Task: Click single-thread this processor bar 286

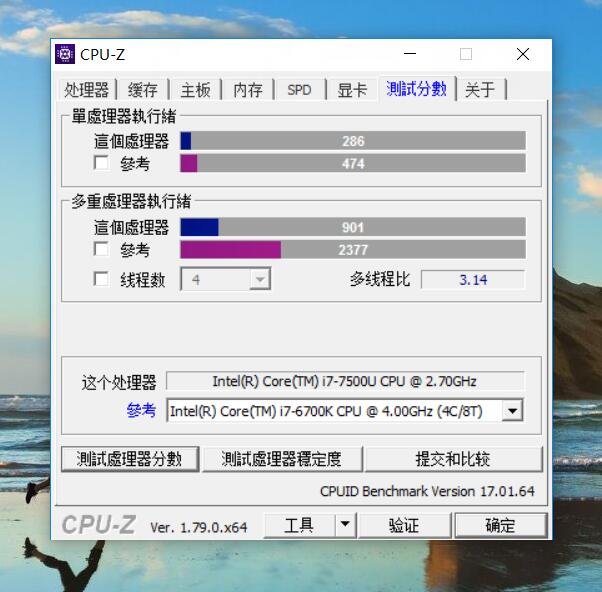Action: tap(353, 141)
